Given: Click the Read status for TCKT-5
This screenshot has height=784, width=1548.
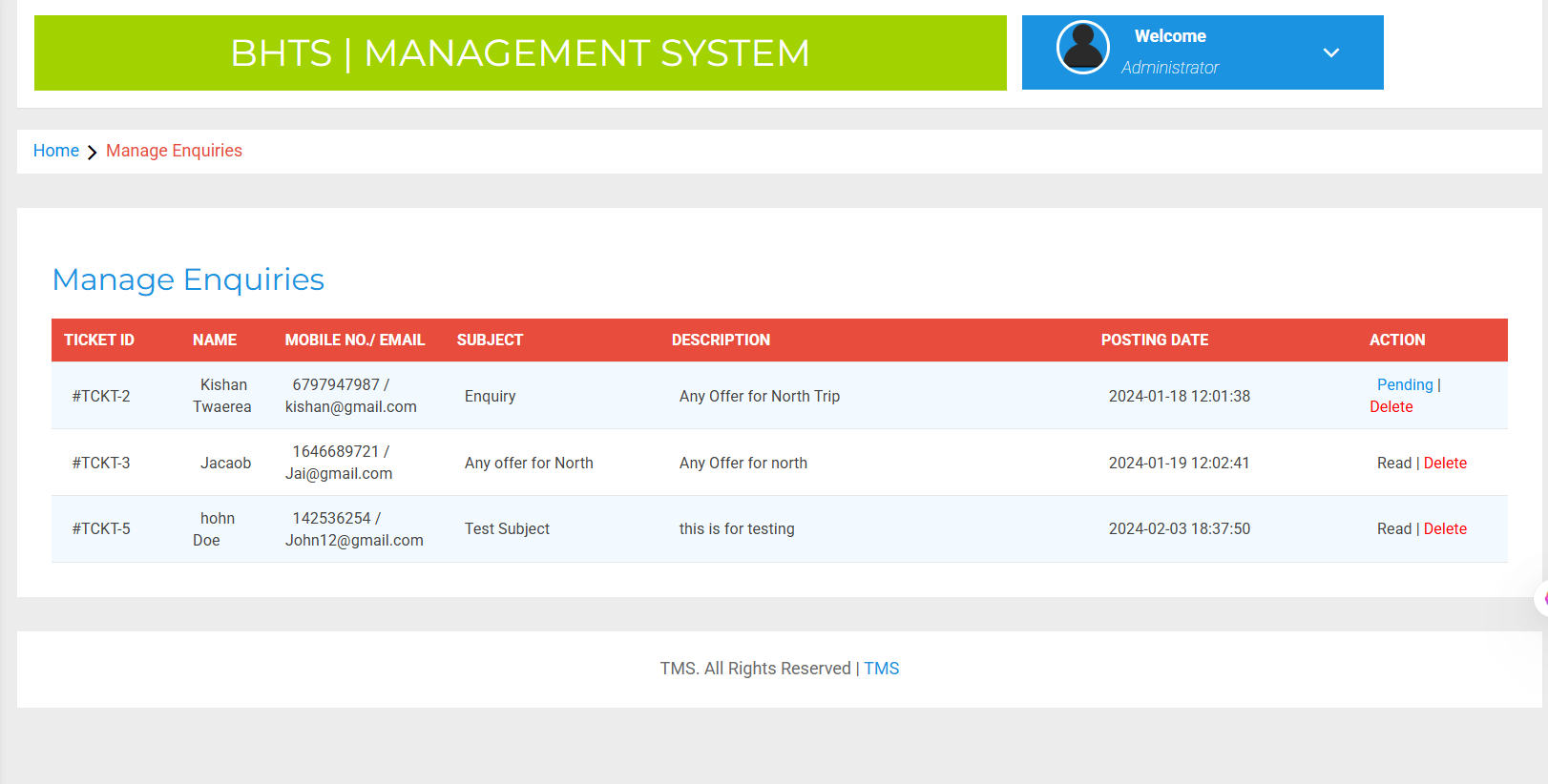Looking at the screenshot, I should (1394, 528).
